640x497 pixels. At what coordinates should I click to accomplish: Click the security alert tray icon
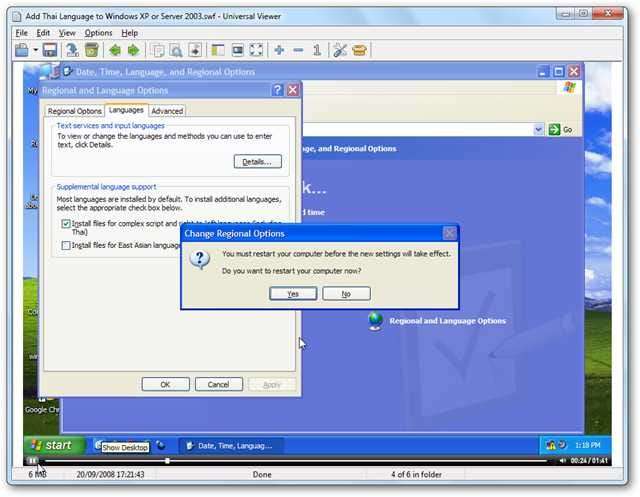click(550, 445)
